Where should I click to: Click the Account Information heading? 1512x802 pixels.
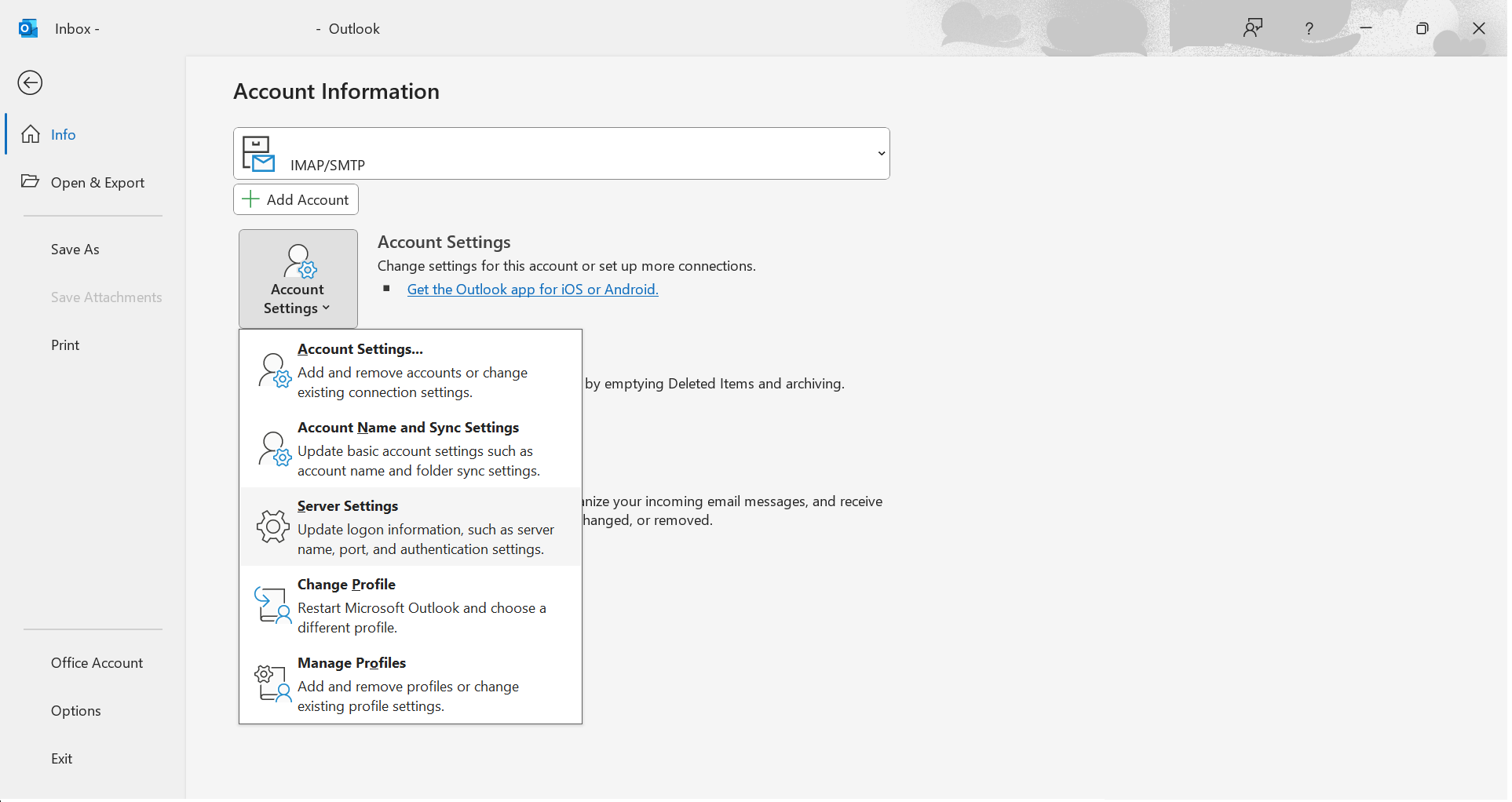[337, 92]
